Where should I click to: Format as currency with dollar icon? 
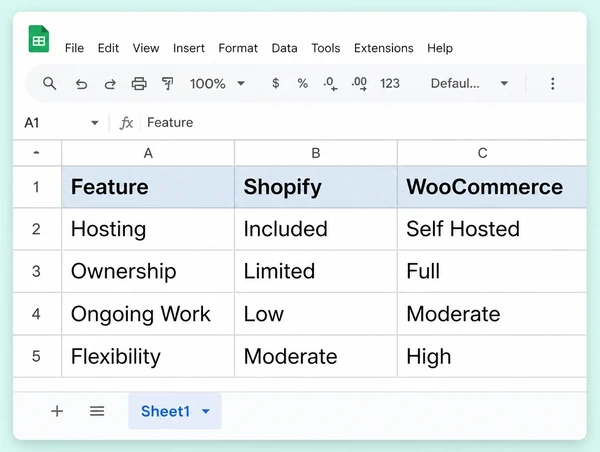(x=276, y=83)
